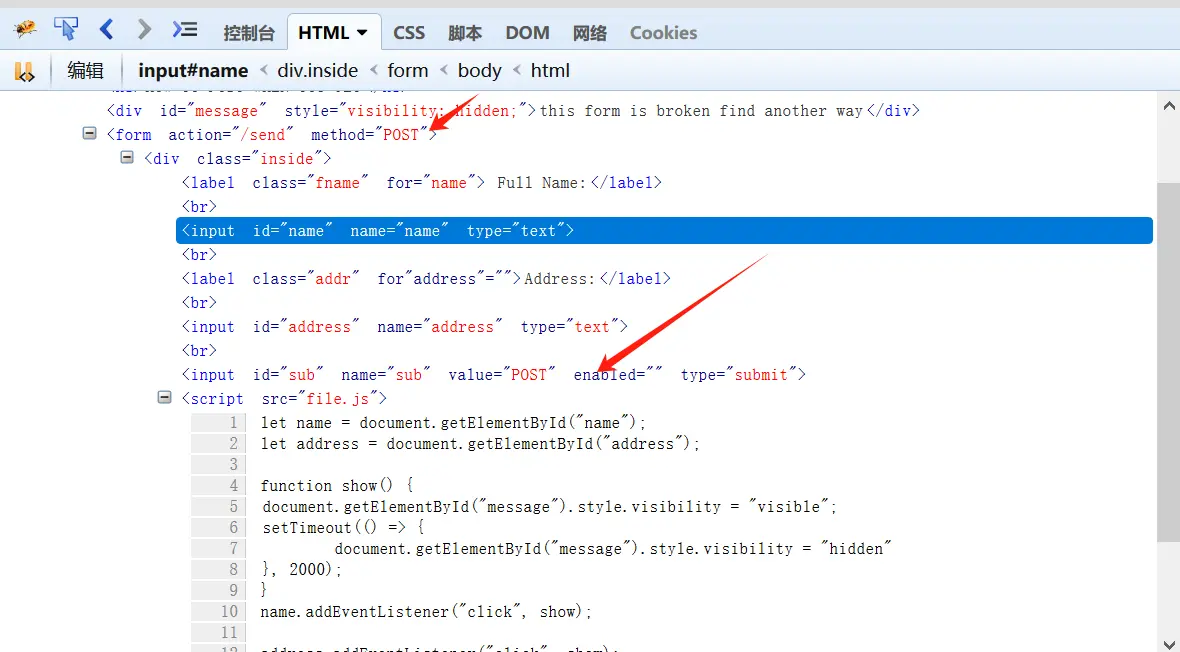Switch to the CSS tab
This screenshot has height=652, width=1180.
pyautogui.click(x=409, y=33)
